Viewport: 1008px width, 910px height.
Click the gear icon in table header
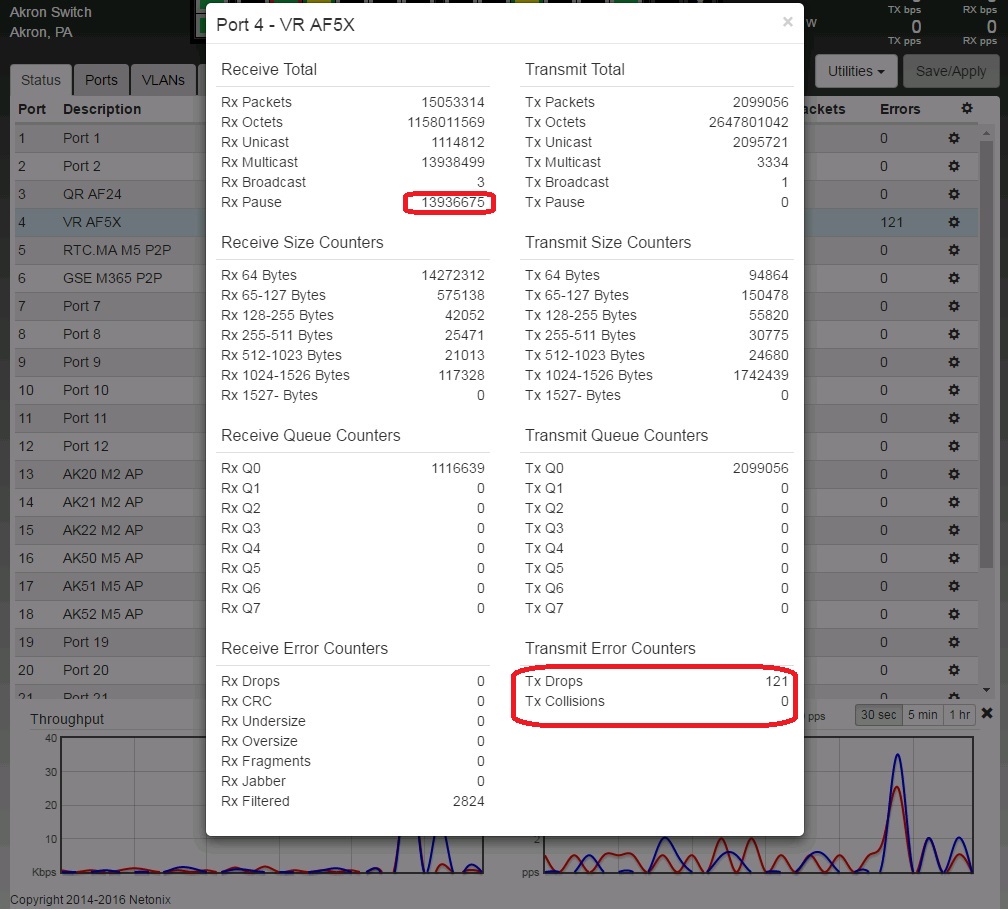pos(966,109)
